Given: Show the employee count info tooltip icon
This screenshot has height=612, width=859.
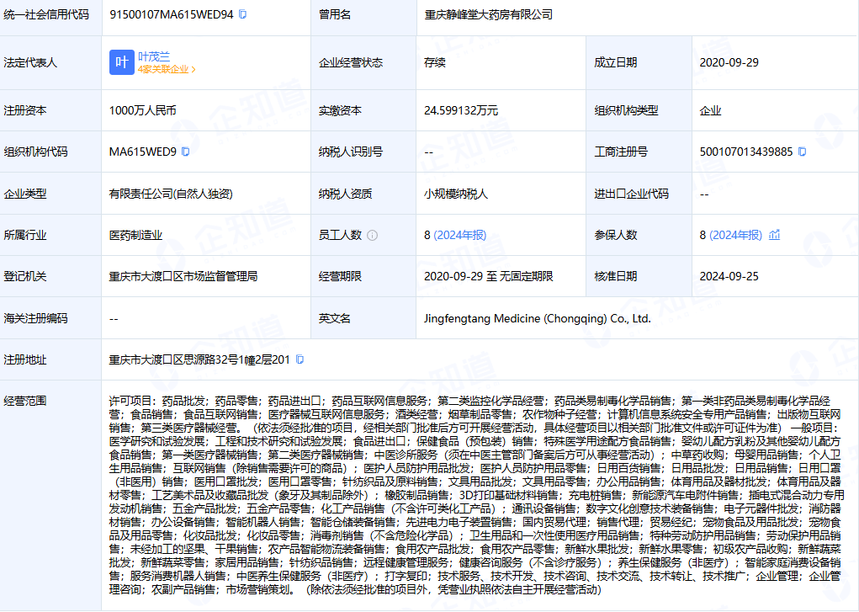Looking at the screenshot, I should [373, 236].
